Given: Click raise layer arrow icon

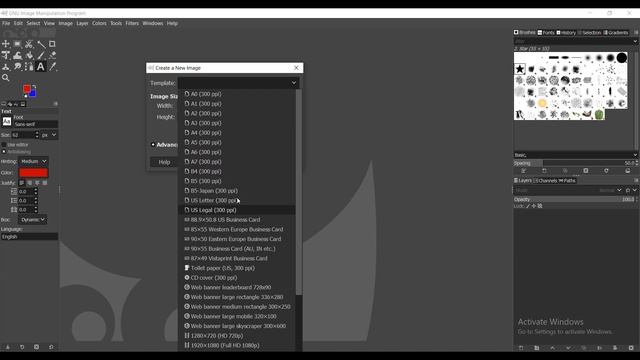Looking at the screenshot, I should point(552,348).
